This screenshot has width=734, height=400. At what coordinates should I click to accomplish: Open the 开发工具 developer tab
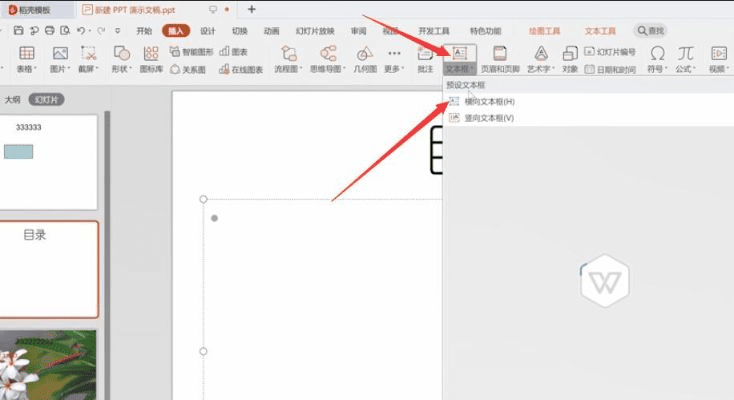[433, 31]
